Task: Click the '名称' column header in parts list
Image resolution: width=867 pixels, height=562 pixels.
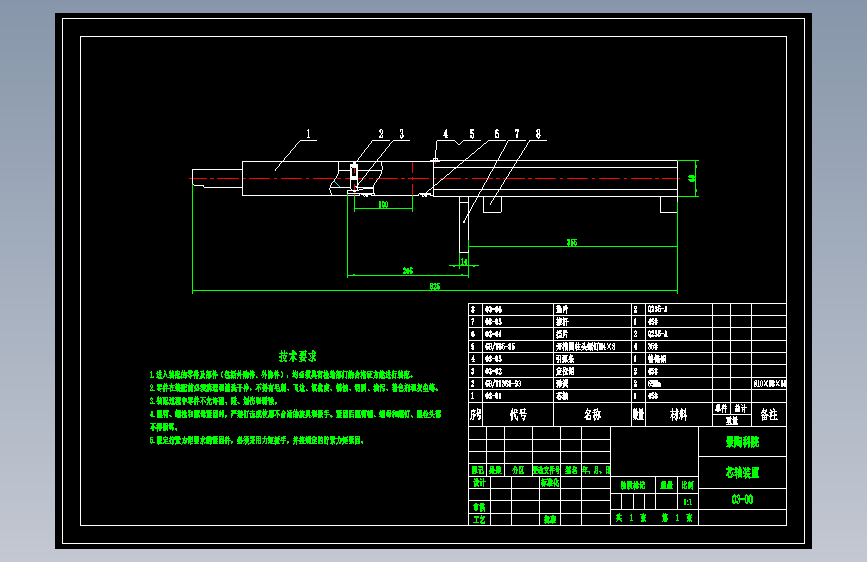Action: coord(592,414)
